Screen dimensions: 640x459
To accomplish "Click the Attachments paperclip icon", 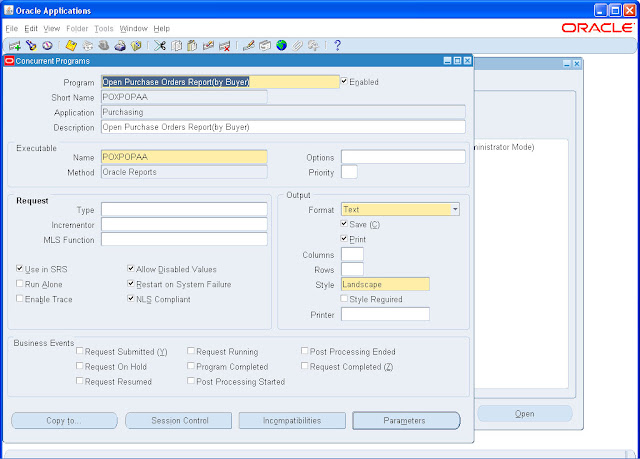I will pos(298,46).
